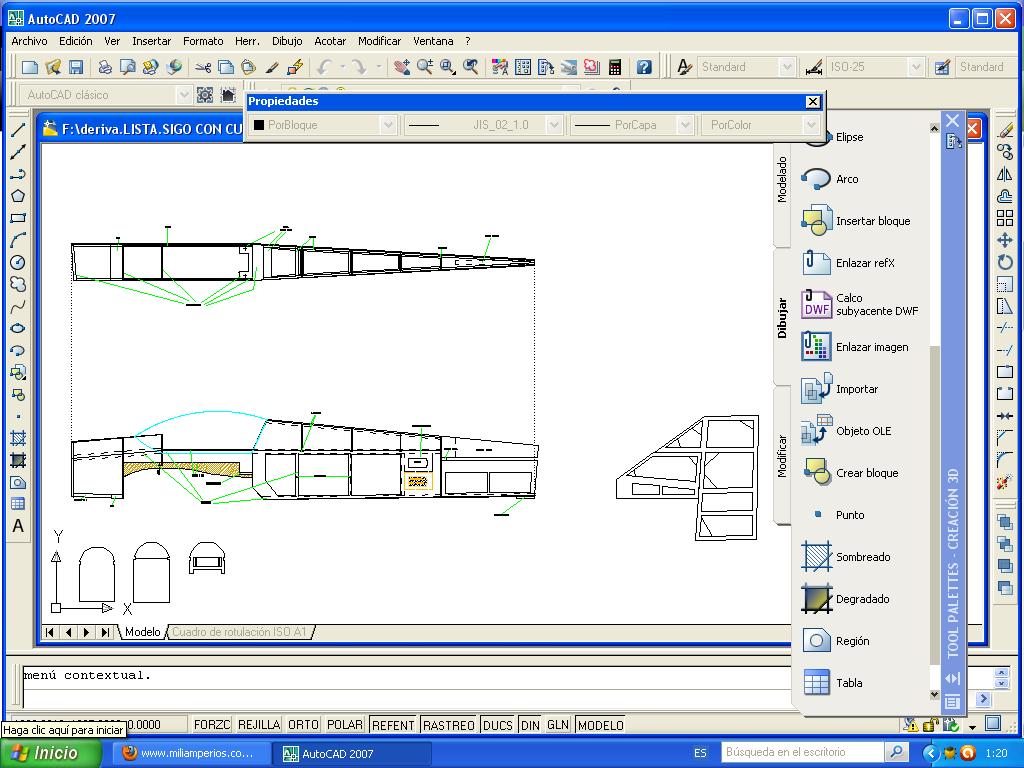Open the PorBloque color dropdown
The height and width of the screenshot is (768, 1024).
click(388, 125)
